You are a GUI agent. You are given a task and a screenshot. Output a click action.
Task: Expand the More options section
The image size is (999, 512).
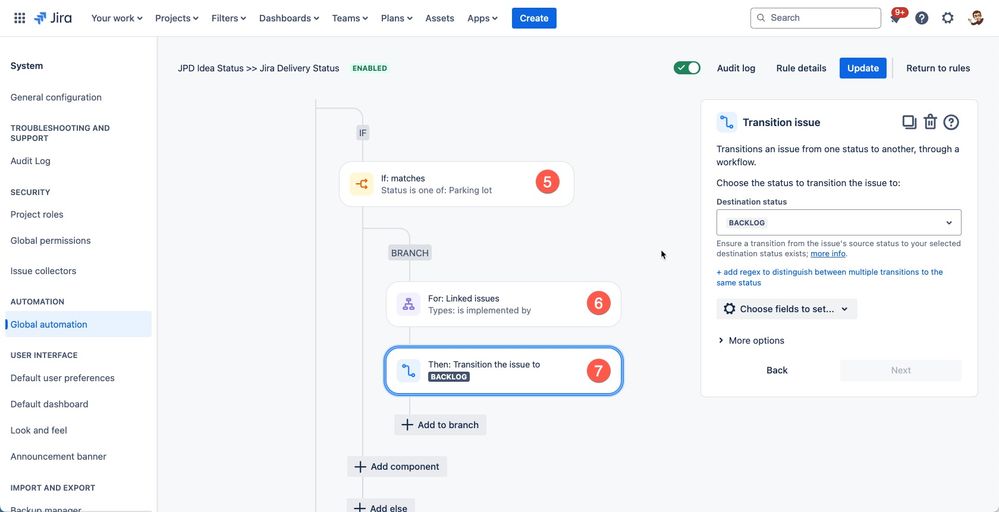[751, 341]
